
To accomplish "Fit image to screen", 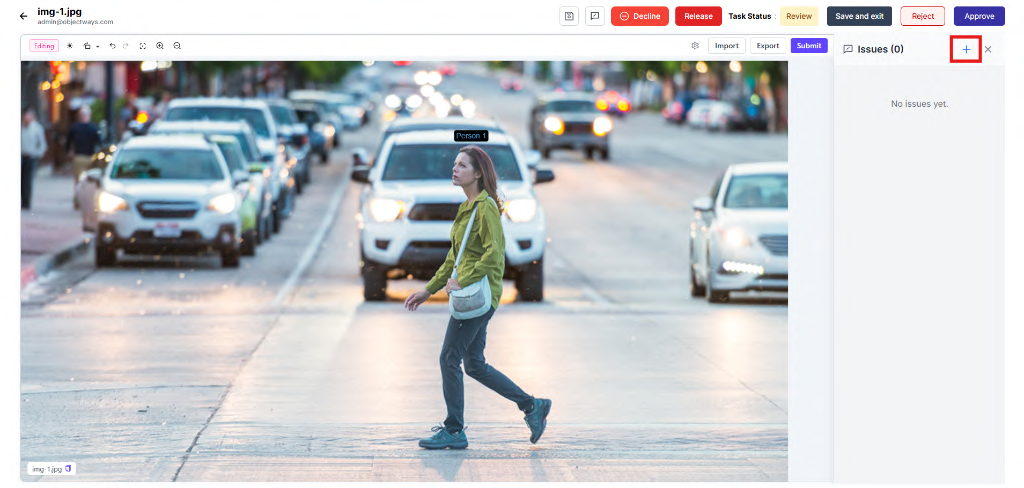I will click(x=142, y=46).
